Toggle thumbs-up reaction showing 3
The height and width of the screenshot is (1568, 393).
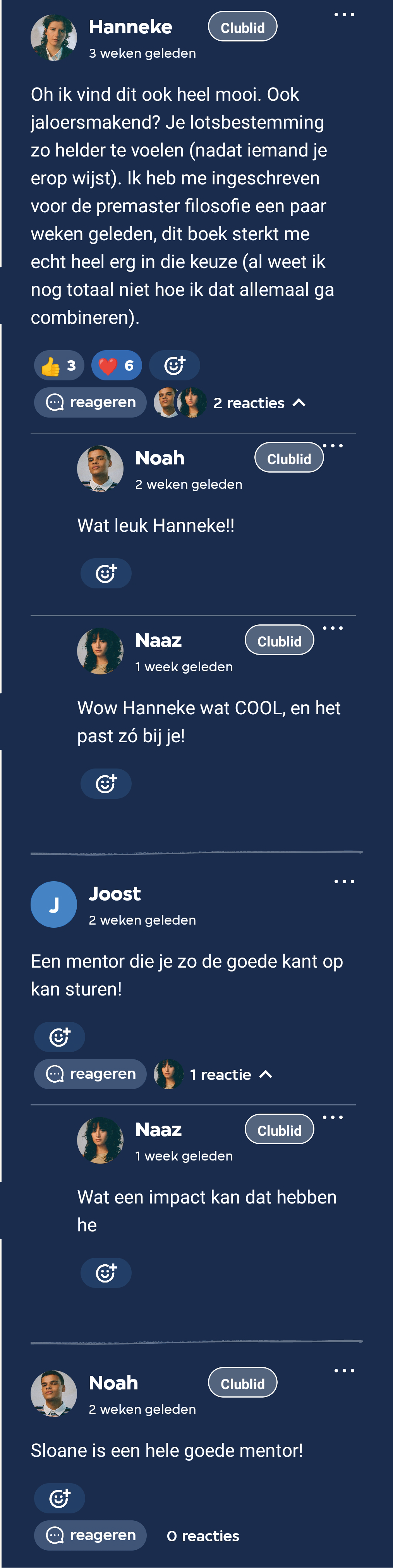tap(59, 365)
